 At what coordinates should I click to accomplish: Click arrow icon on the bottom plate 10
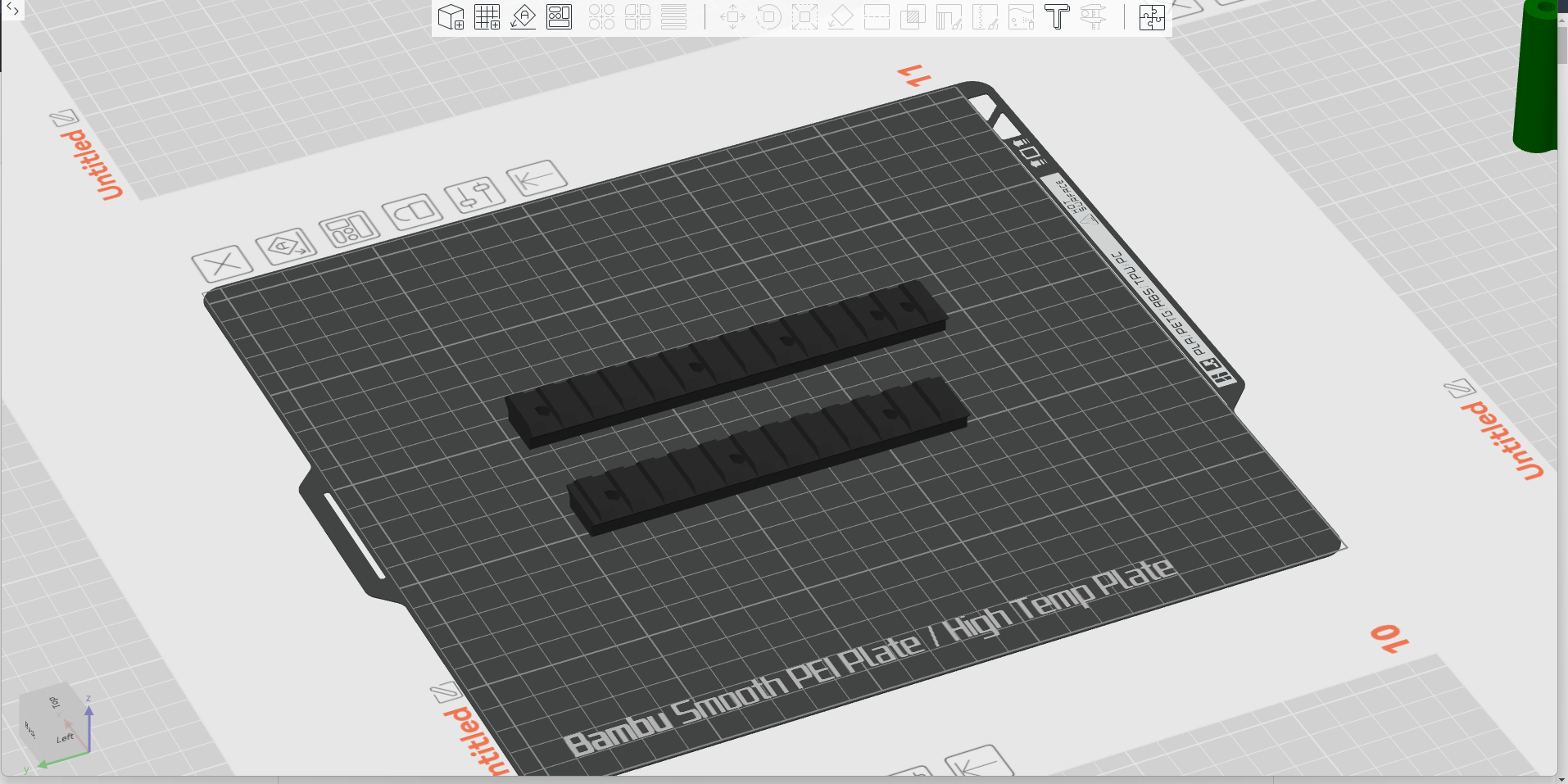pos(978,762)
